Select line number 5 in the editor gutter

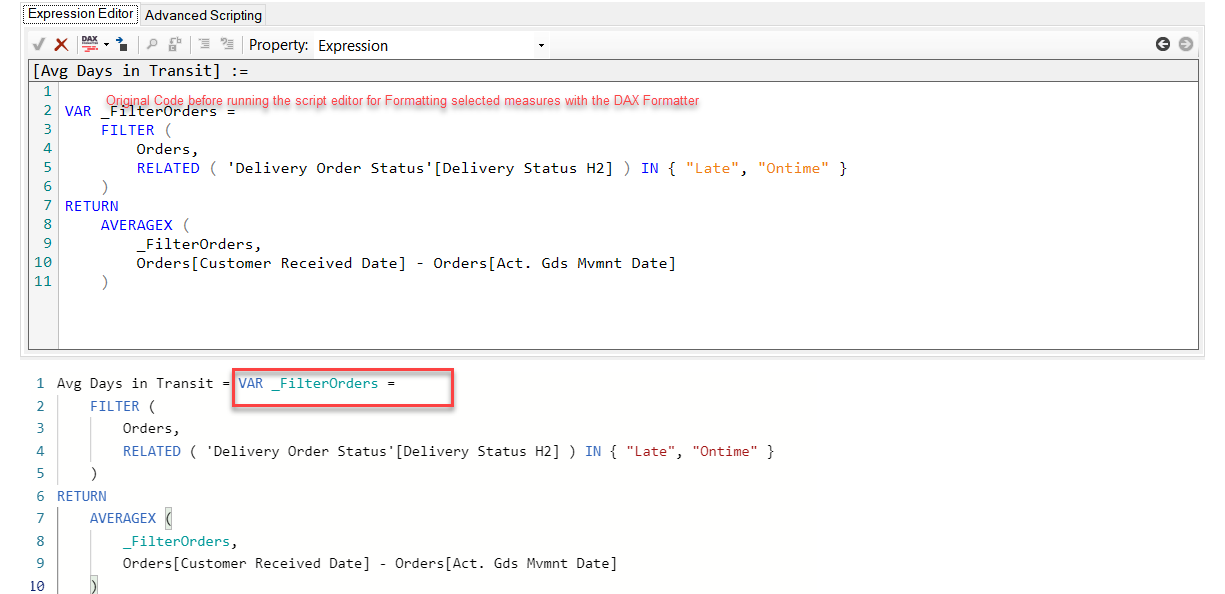pos(46,167)
